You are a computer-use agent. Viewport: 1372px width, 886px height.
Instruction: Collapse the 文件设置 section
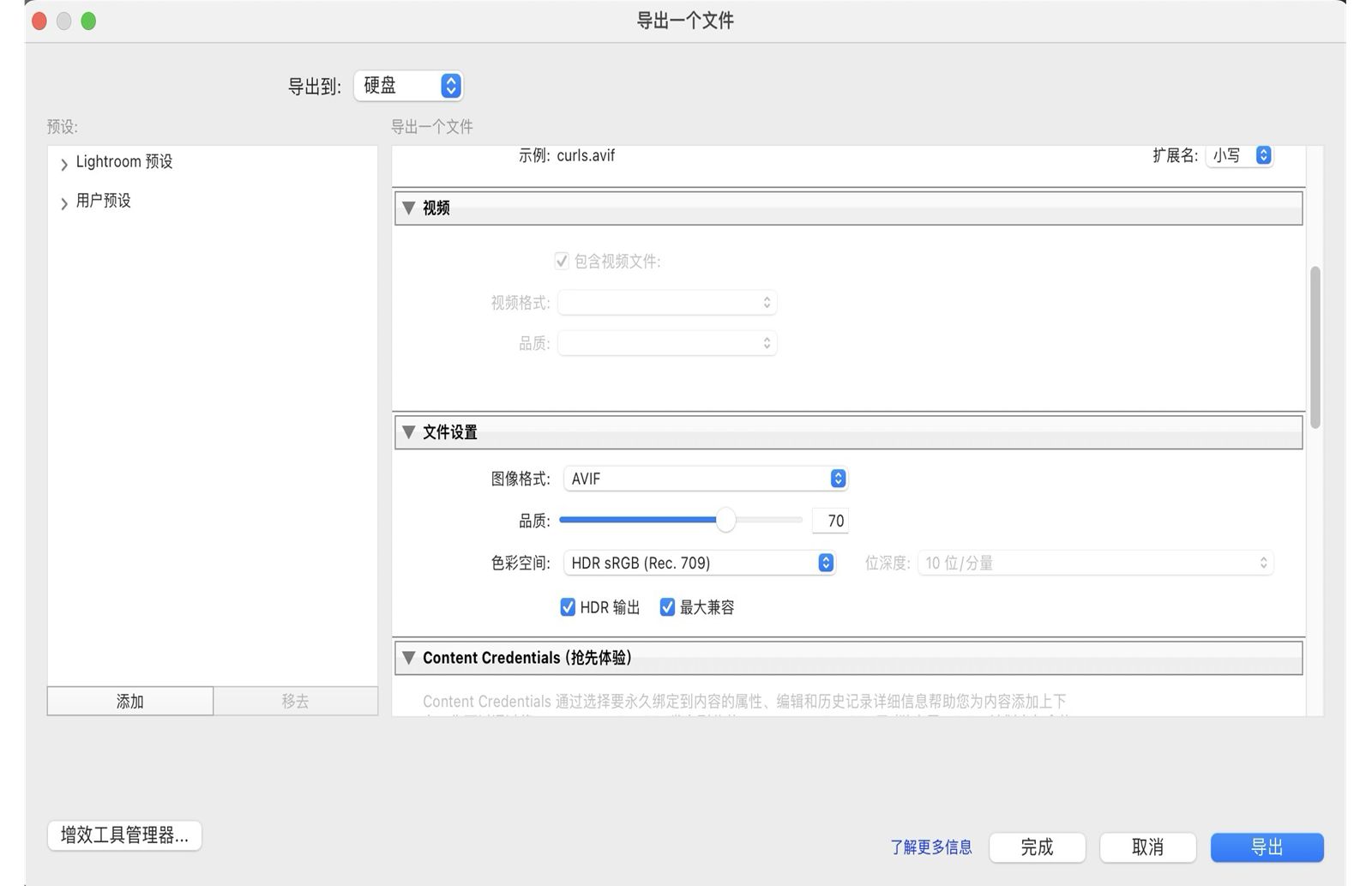(x=409, y=432)
